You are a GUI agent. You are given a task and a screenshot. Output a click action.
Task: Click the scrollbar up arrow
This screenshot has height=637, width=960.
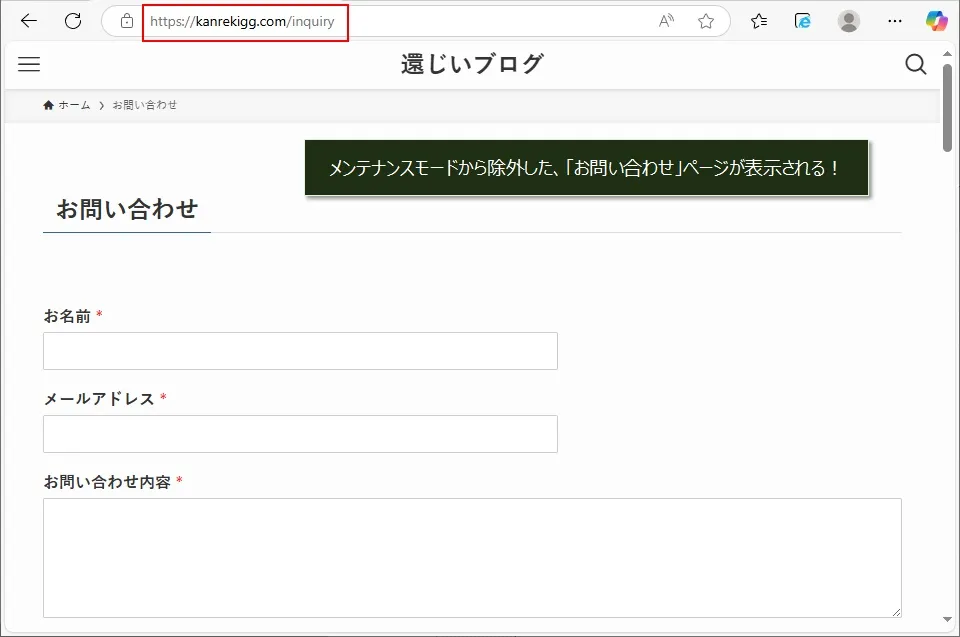click(x=947, y=54)
